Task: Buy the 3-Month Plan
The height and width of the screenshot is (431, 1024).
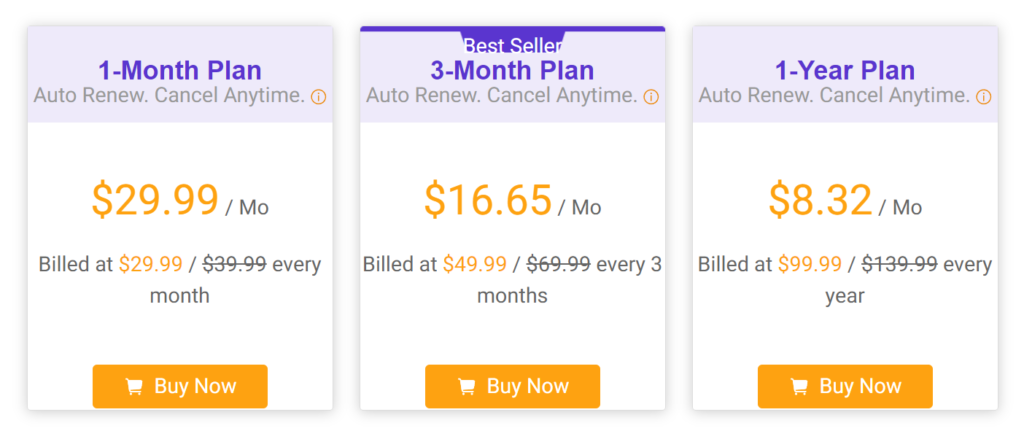Action: (x=513, y=386)
